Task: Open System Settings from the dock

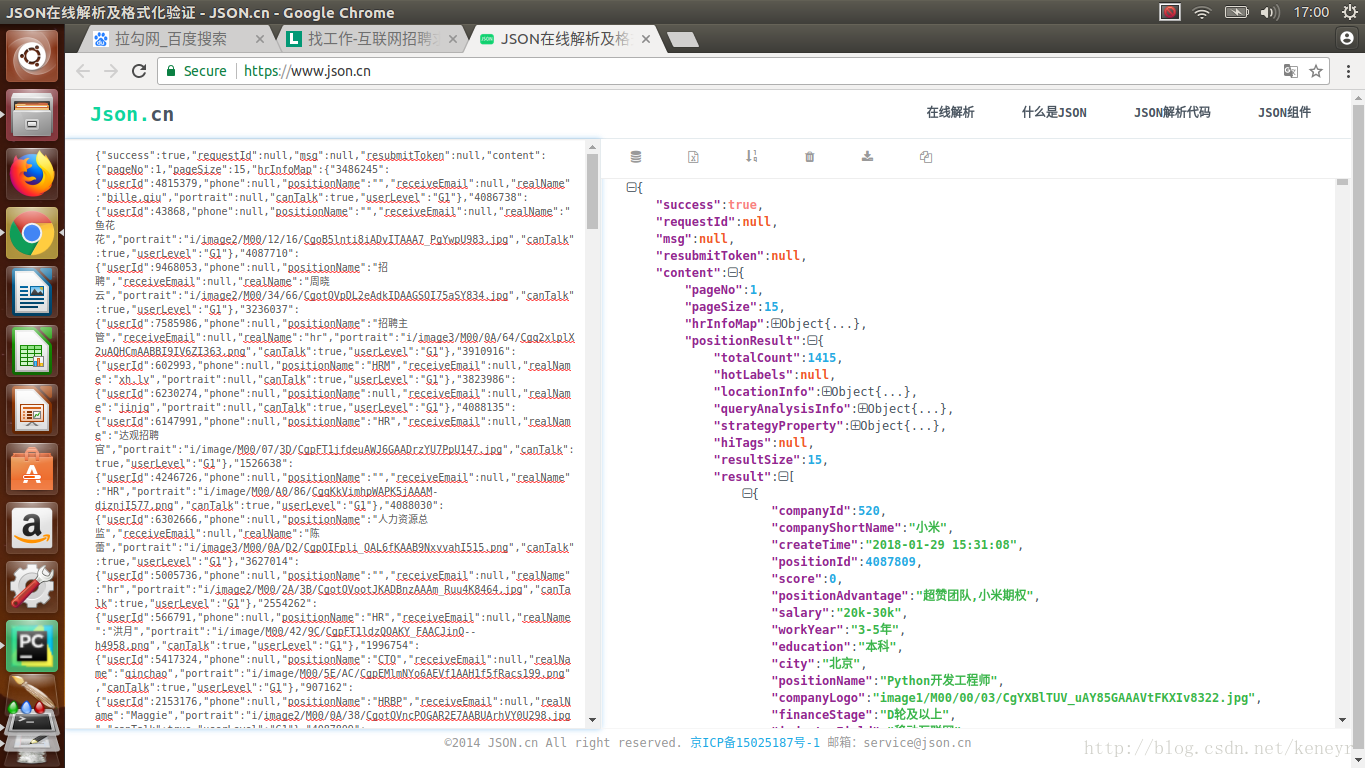Action: click(33, 588)
